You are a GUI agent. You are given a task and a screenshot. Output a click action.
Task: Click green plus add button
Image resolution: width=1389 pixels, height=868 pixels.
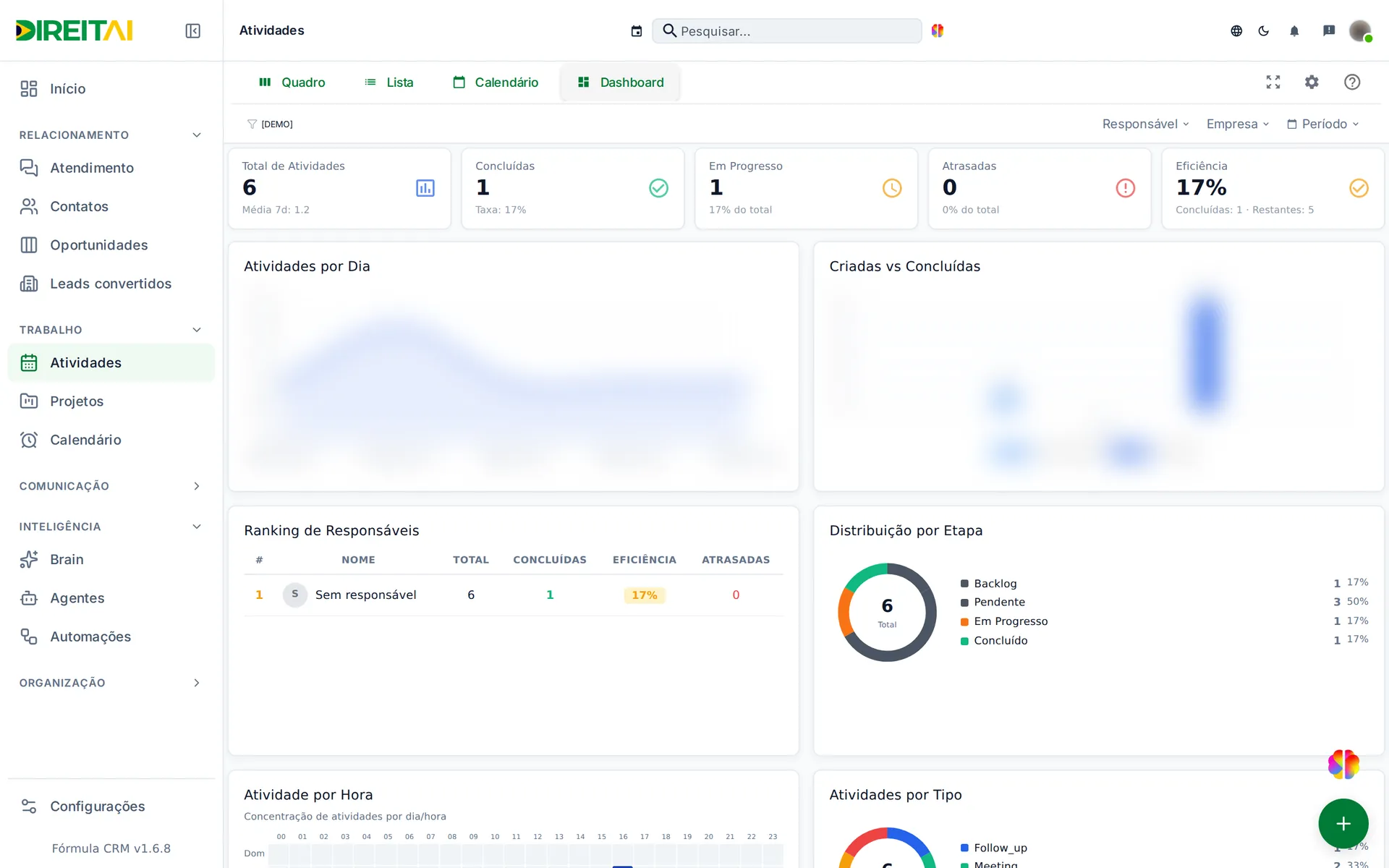(x=1343, y=823)
